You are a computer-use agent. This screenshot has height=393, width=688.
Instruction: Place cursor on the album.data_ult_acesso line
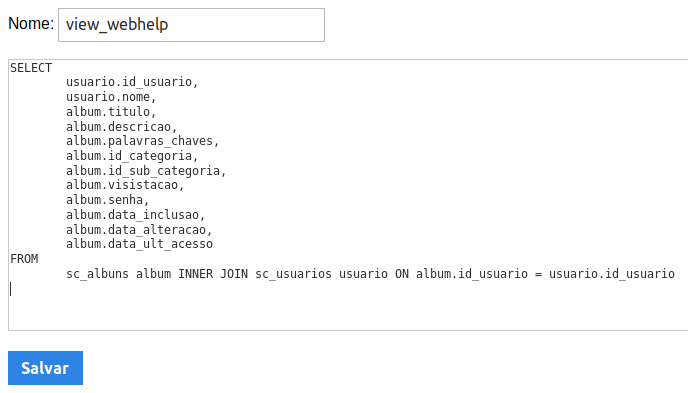coord(139,244)
